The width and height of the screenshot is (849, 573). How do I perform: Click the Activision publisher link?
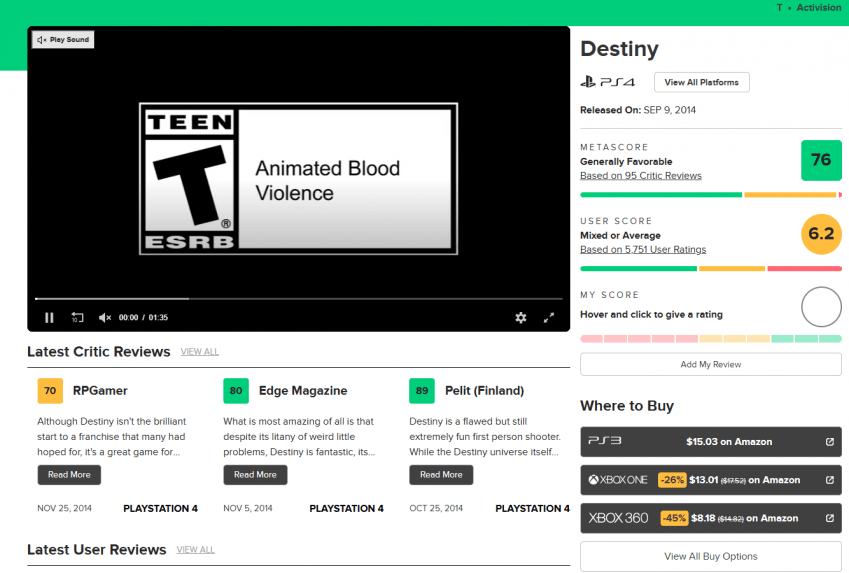point(818,8)
